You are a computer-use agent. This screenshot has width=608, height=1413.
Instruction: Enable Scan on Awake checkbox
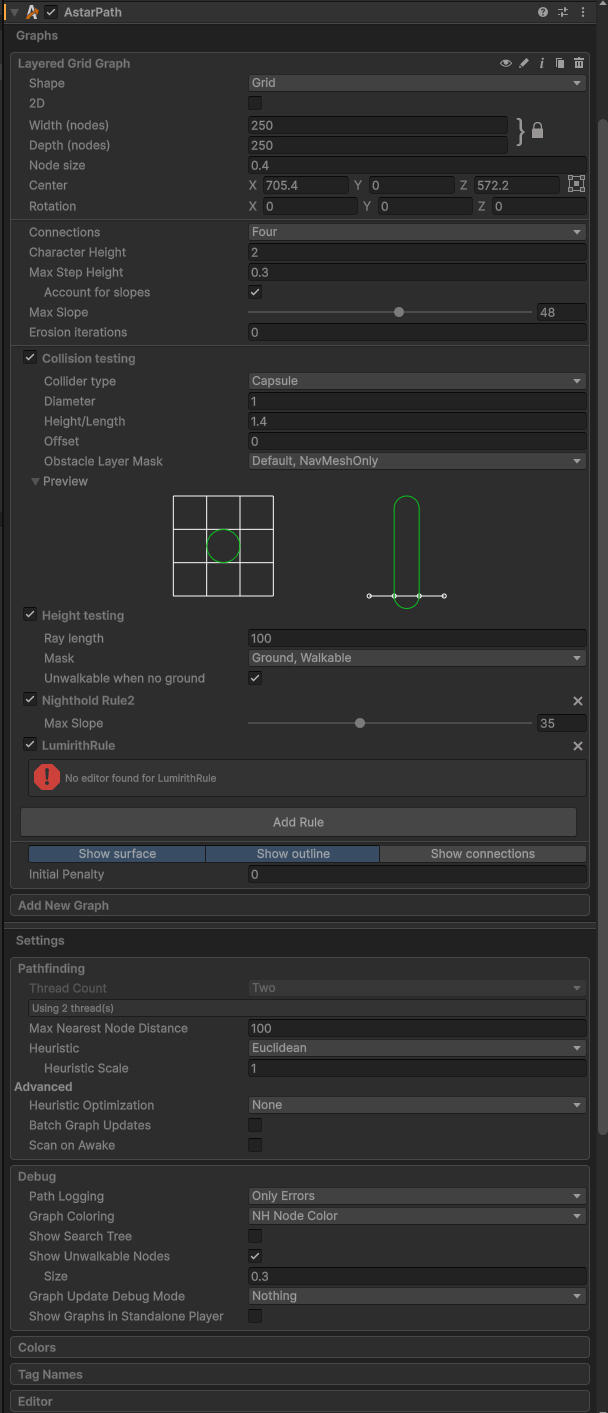[x=255, y=1145]
